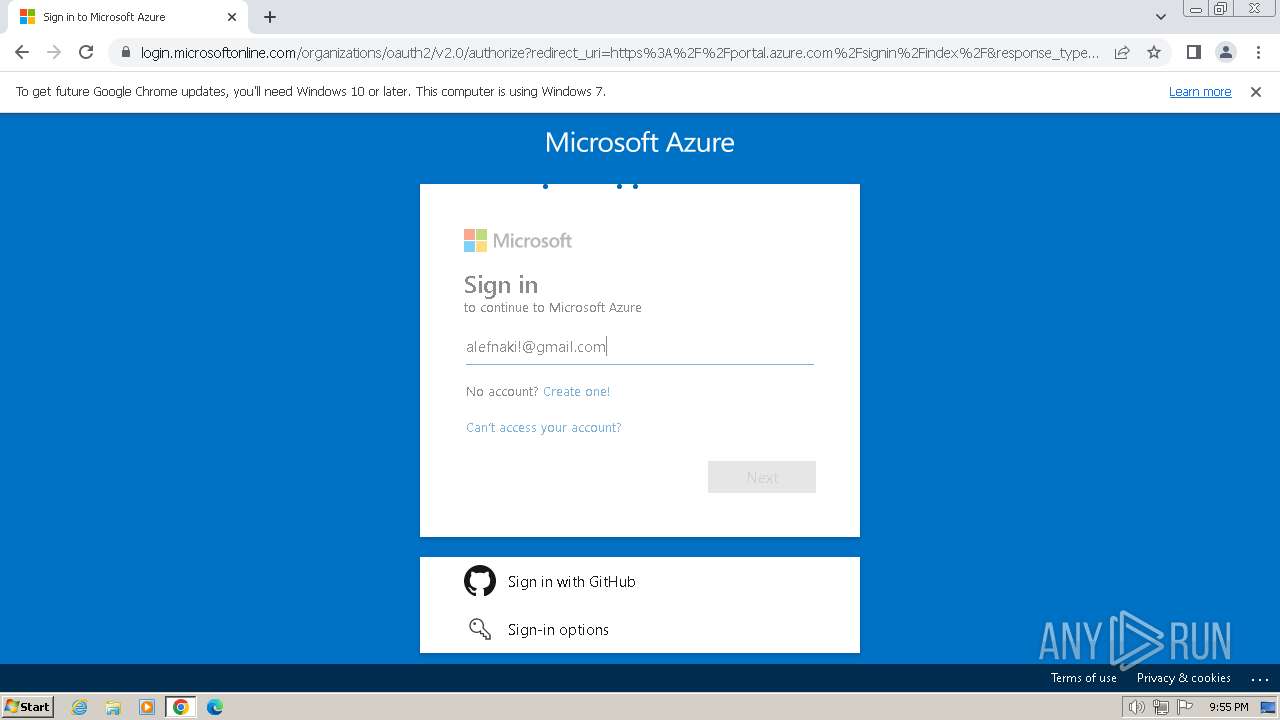Screen dimensions: 1280x720
Task: Open the Chrome three-dot menu
Action: pos(1258,52)
